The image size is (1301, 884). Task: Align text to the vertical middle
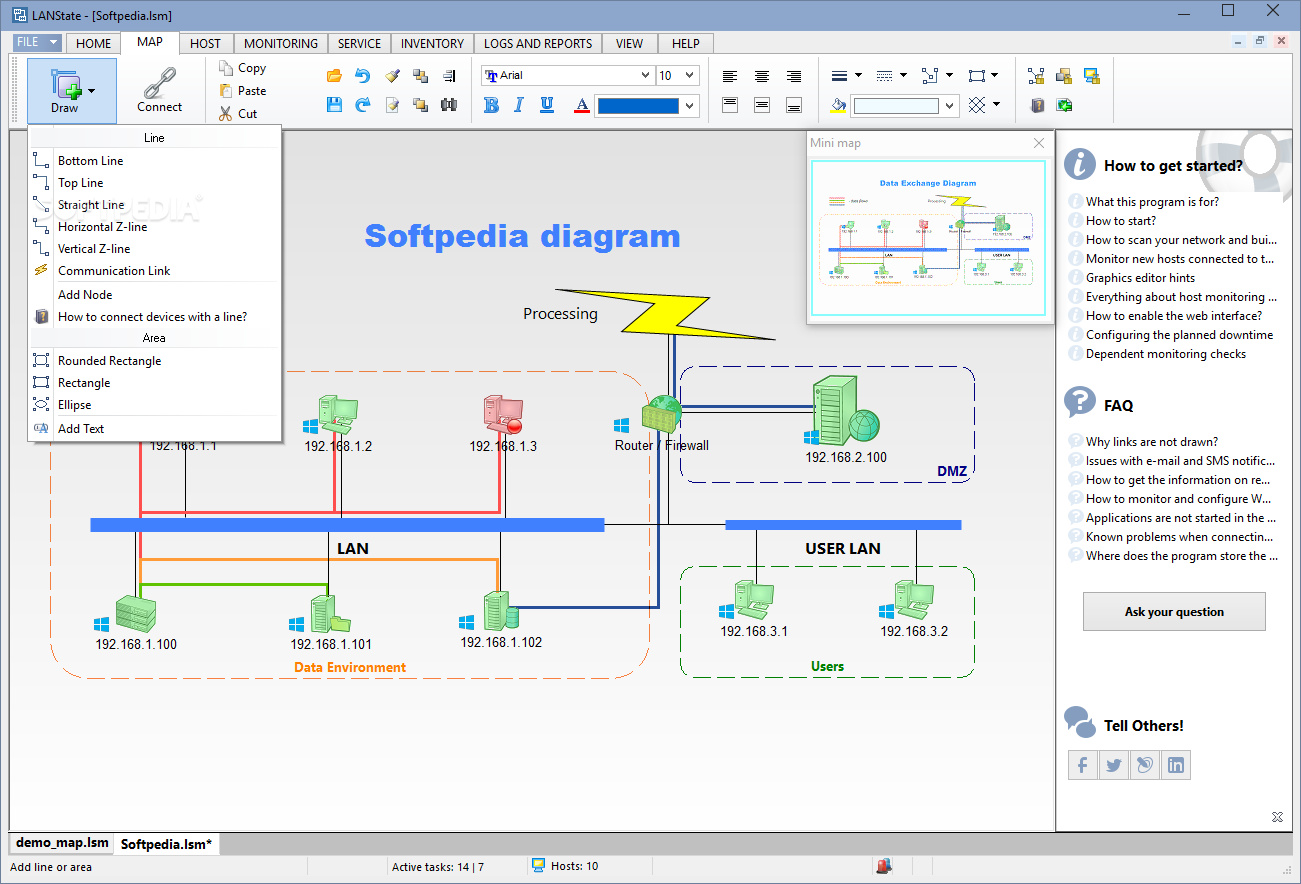762,104
